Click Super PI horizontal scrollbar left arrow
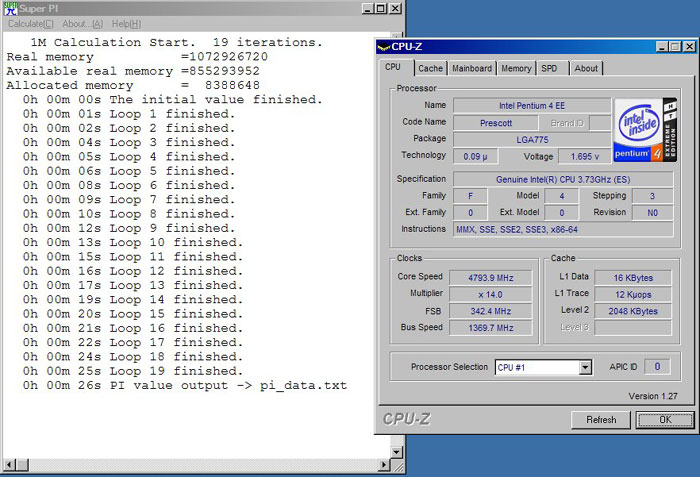This screenshot has height=477, width=700. [9, 465]
